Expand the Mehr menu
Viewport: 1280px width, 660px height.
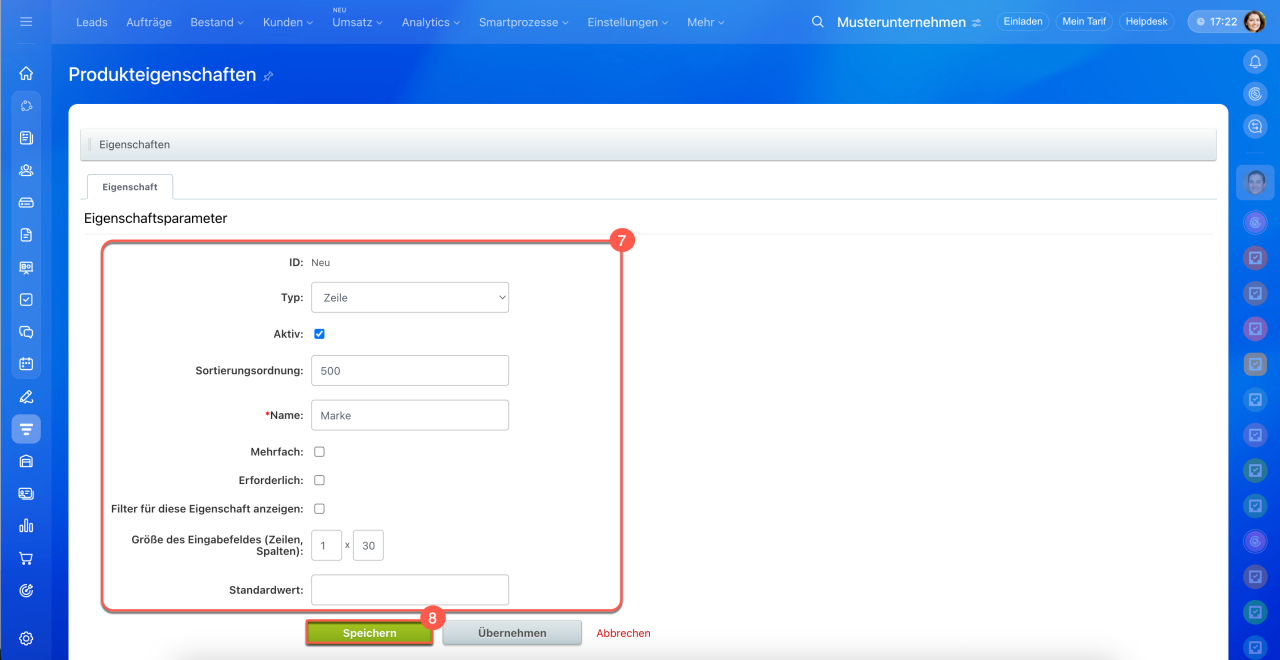click(706, 22)
